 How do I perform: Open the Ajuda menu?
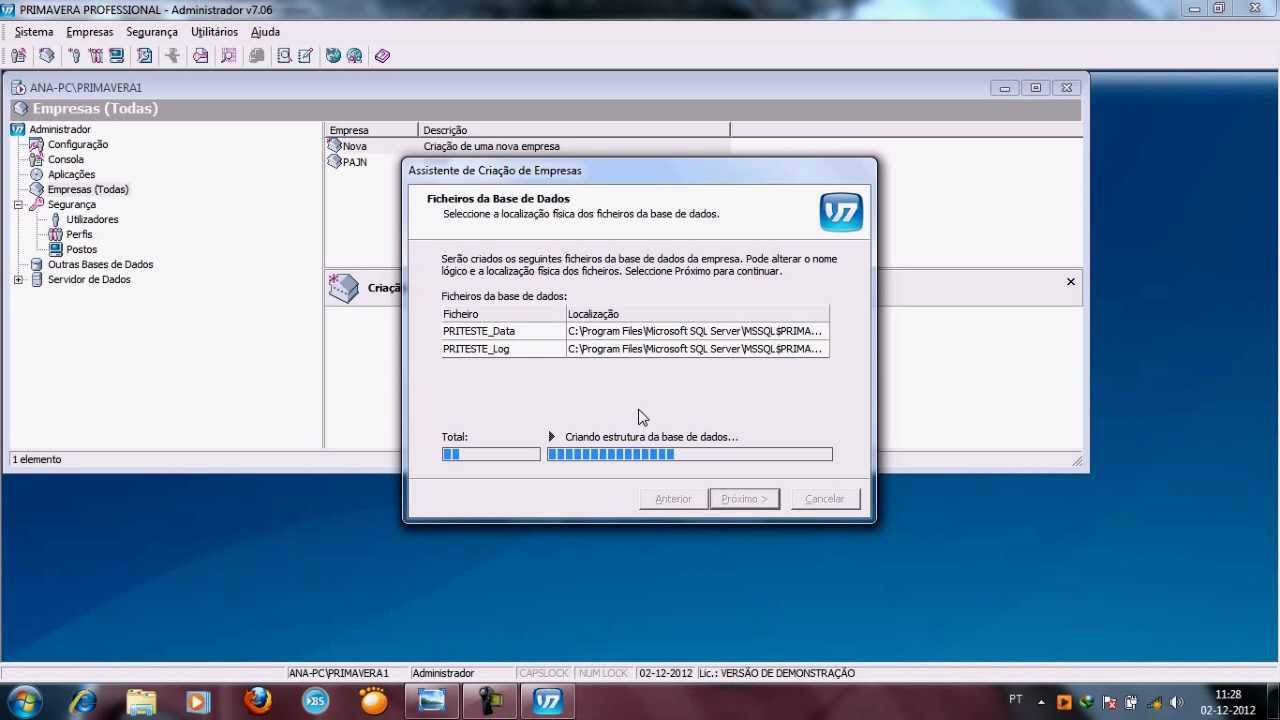[x=265, y=32]
